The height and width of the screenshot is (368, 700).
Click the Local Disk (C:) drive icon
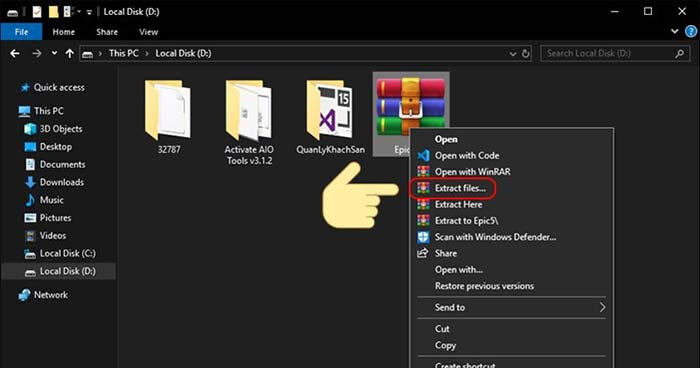coord(30,254)
